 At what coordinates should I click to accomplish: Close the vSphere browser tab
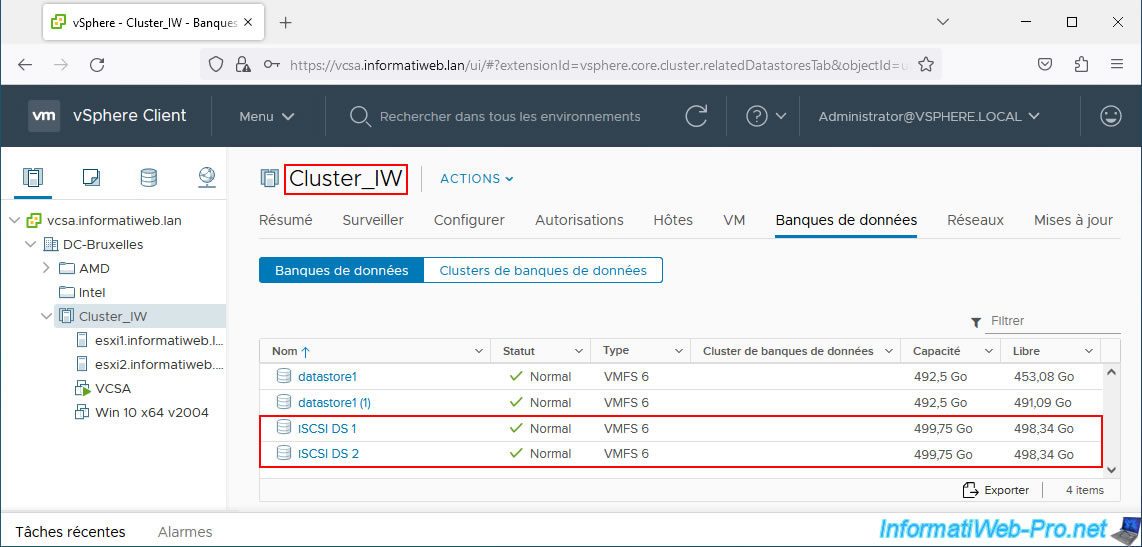point(248,23)
